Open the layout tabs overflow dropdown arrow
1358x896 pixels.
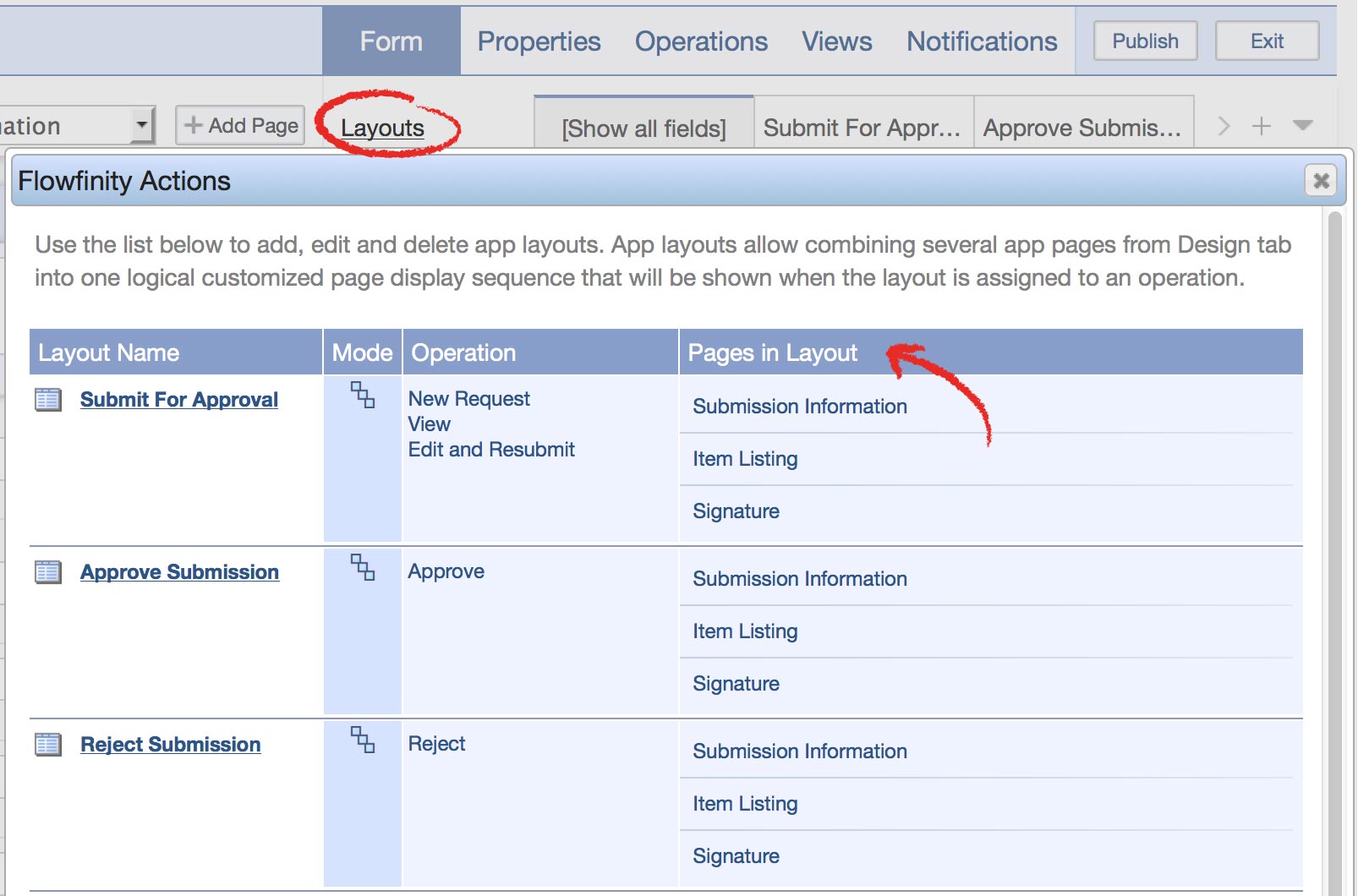click(1303, 125)
